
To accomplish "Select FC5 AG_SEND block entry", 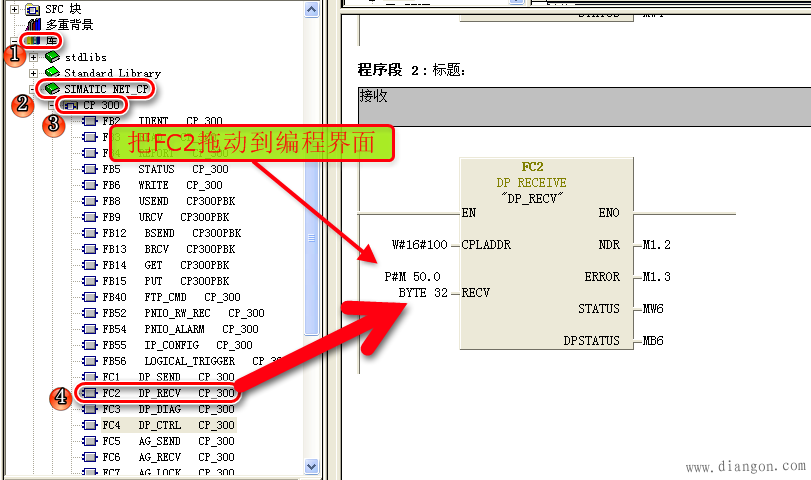I will pyautogui.click(x=167, y=441).
